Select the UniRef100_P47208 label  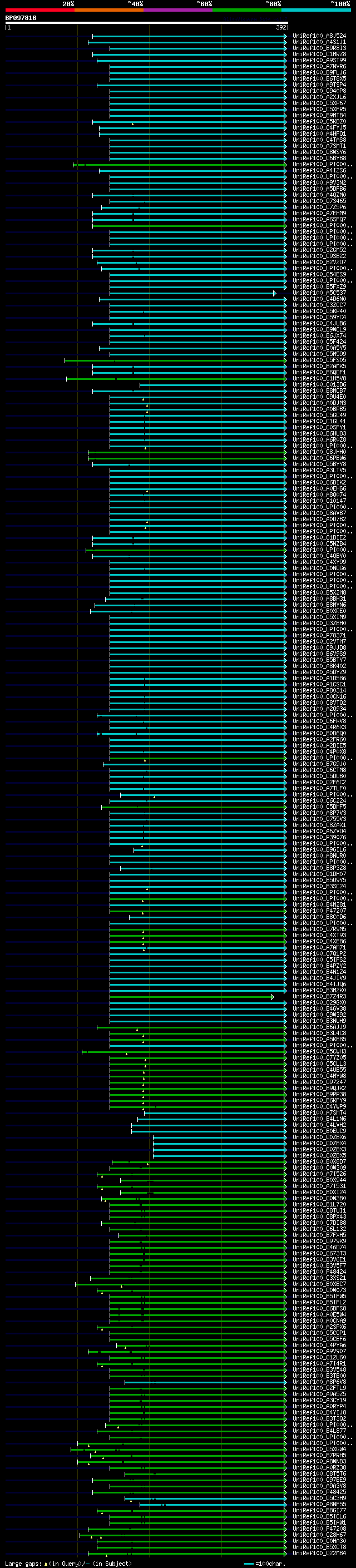[x=319, y=1529]
